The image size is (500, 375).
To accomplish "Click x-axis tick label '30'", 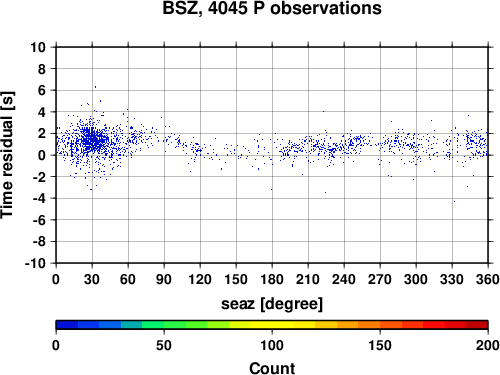I will coord(92,279).
